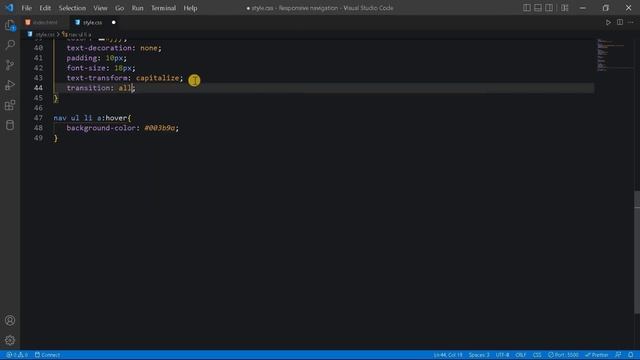Click the feedback icon in status bar

point(618,355)
